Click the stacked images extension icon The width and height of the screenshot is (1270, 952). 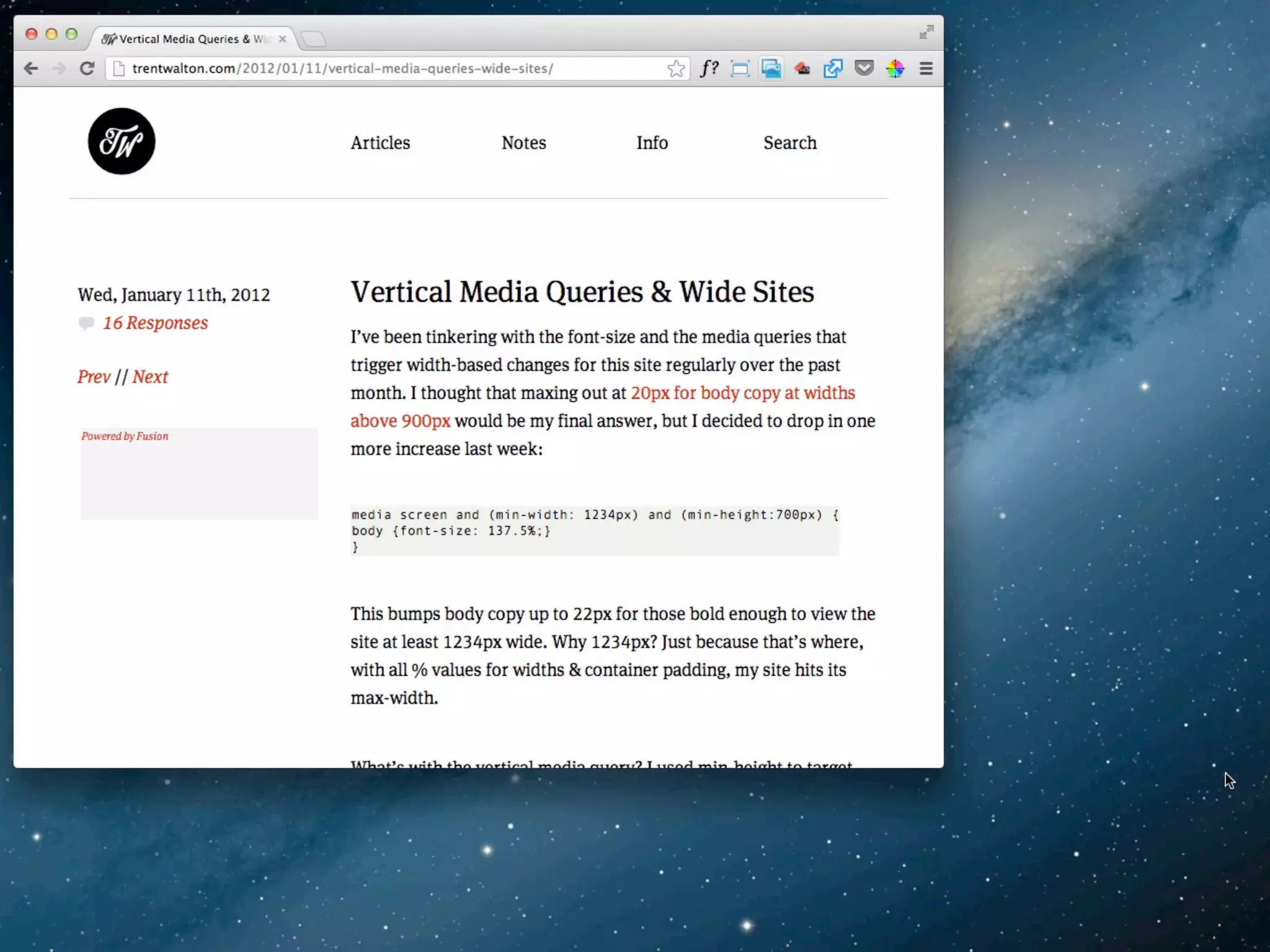(771, 68)
